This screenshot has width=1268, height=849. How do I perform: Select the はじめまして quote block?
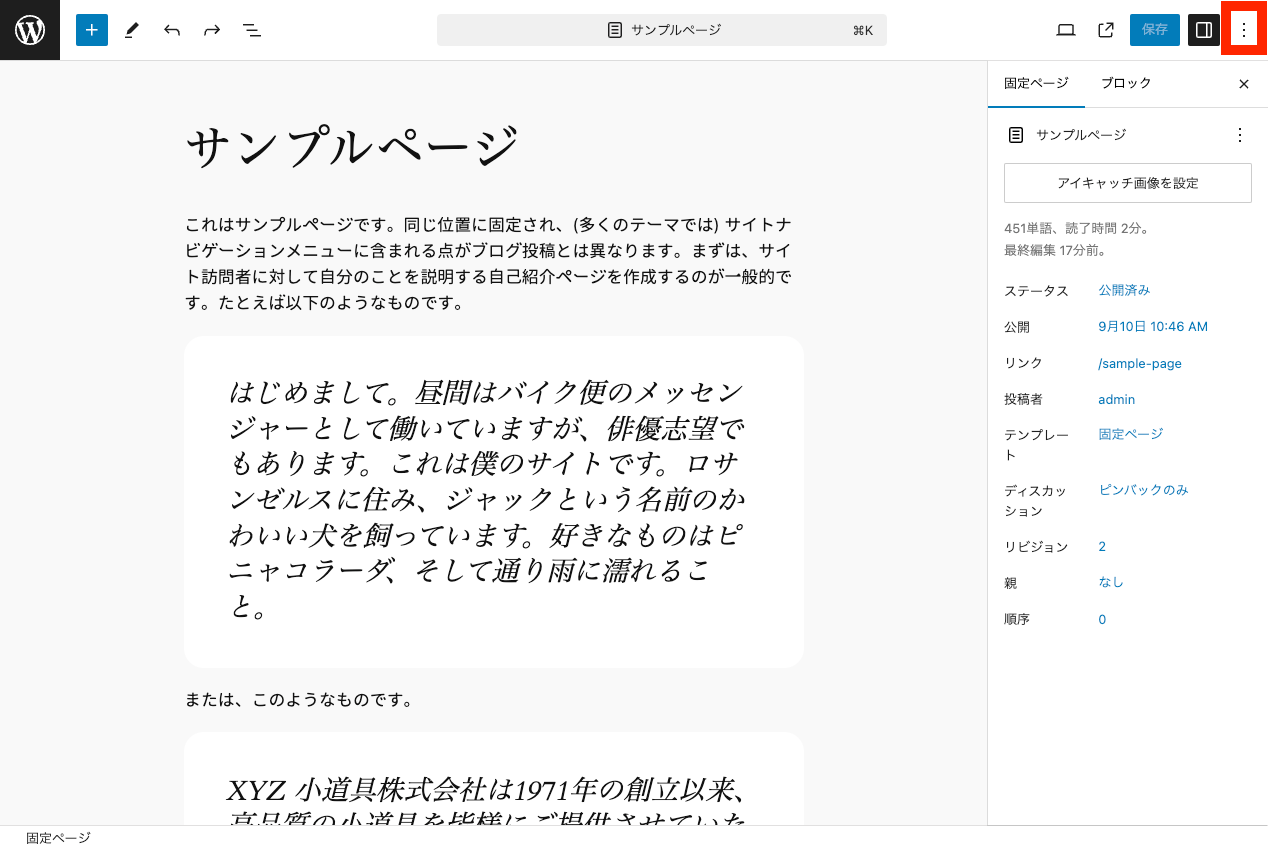[x=494, y=501]
